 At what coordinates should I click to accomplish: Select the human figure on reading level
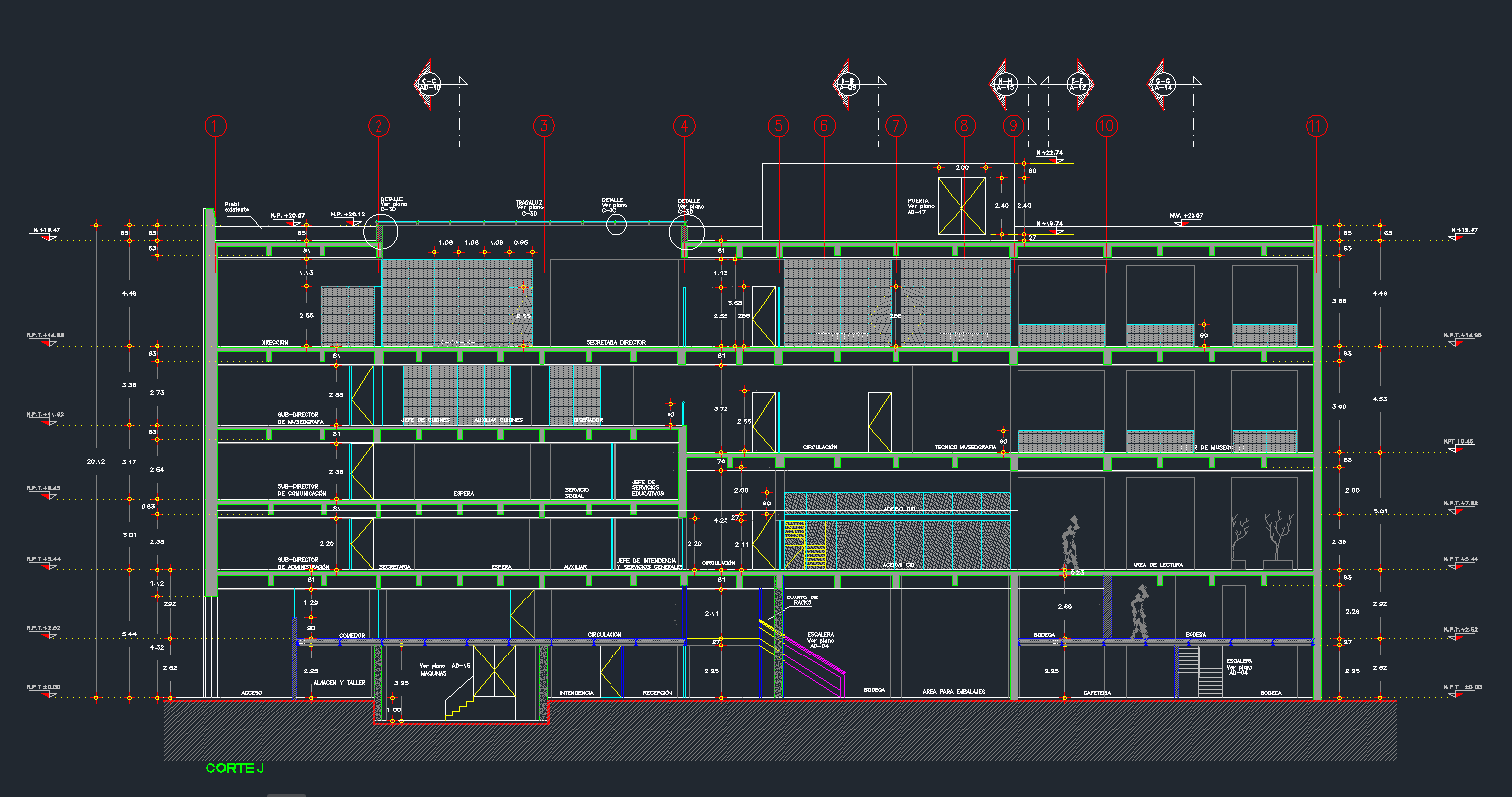point(1070,543)
